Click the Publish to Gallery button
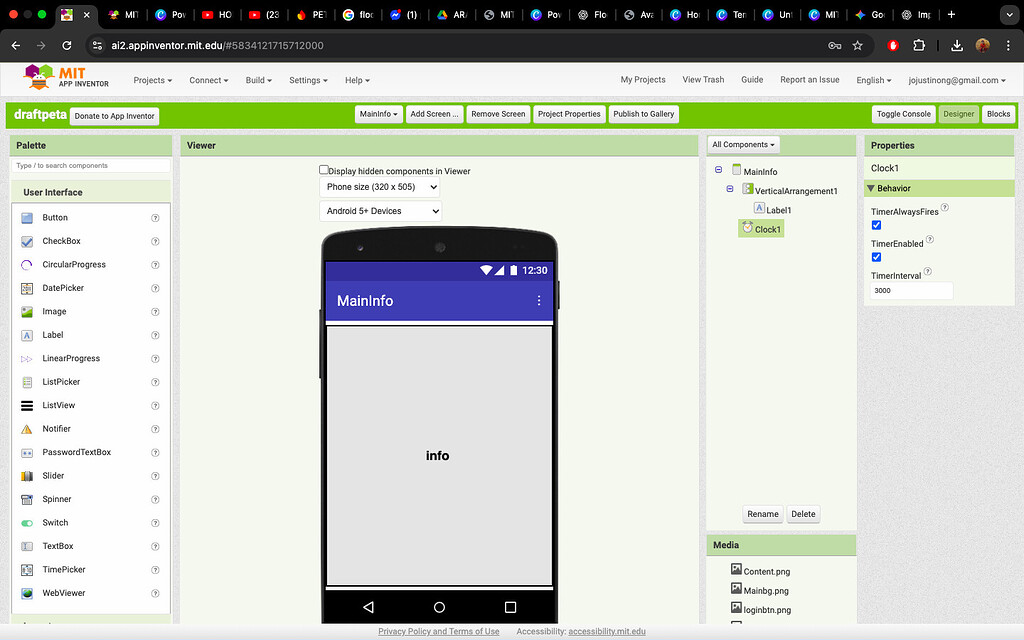The width and height of the screenshot is (1024, 640). point(643,114)
